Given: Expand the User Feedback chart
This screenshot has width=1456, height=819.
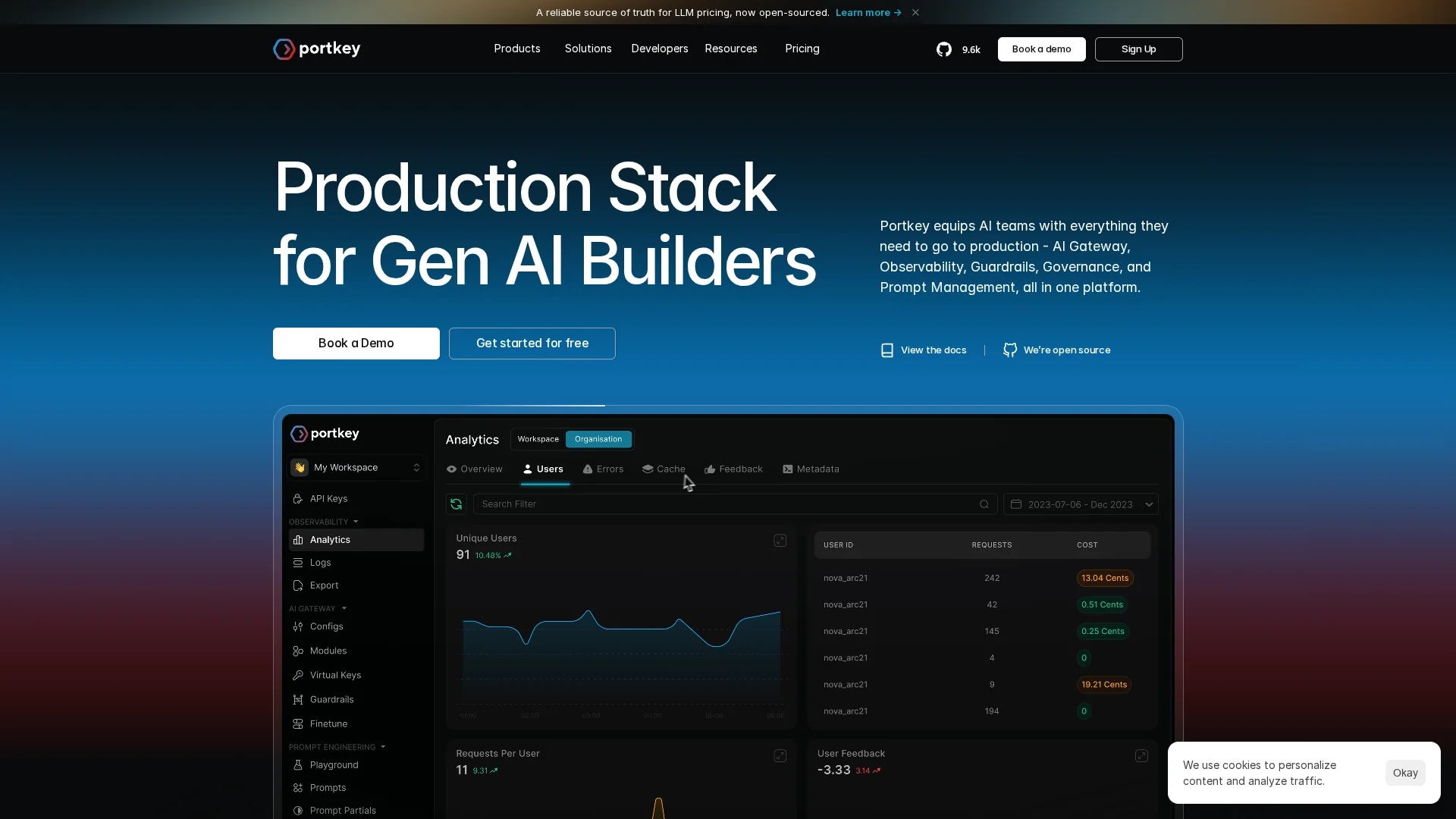Looking at the screenshot, I should [x=1141, y=756].
